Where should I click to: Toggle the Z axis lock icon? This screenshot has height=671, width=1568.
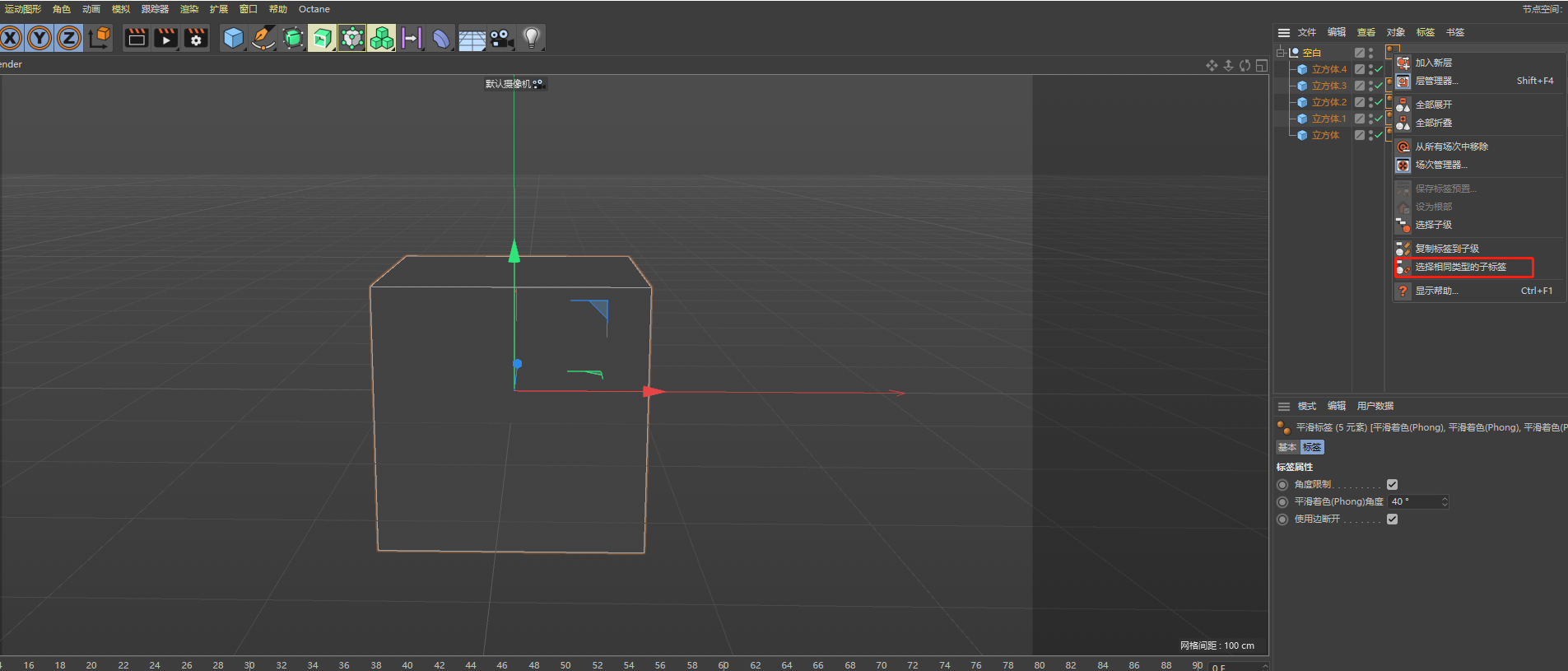tap(69, 38)
